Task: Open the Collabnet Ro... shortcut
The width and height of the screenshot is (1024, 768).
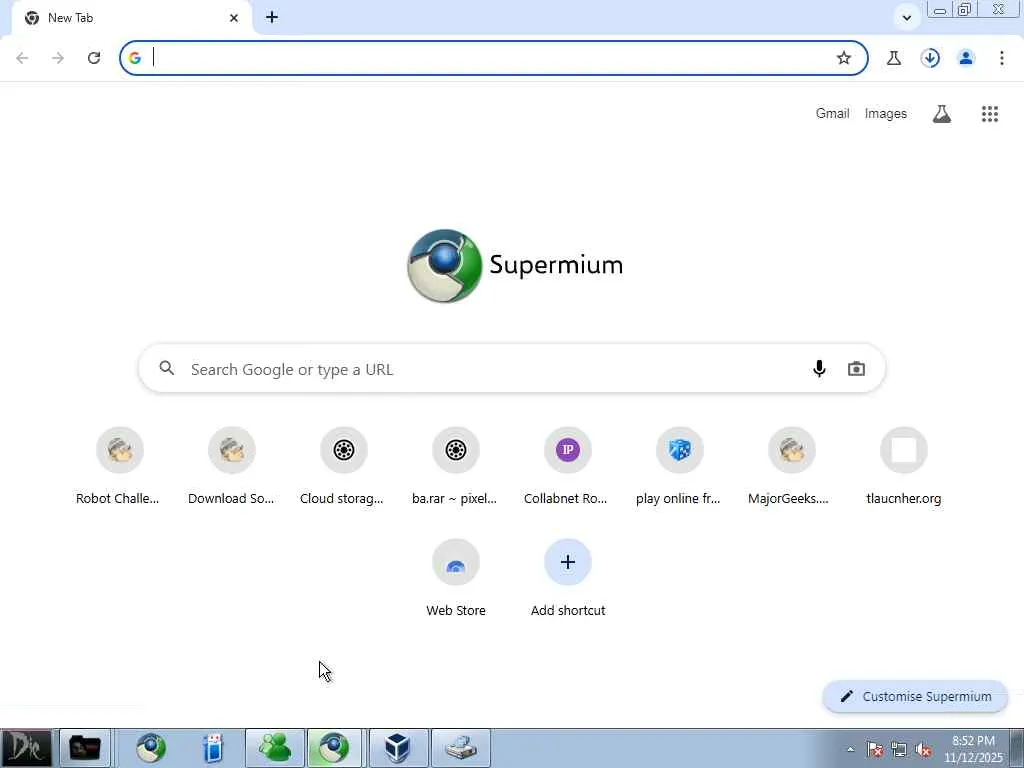Action: [567, 467]
